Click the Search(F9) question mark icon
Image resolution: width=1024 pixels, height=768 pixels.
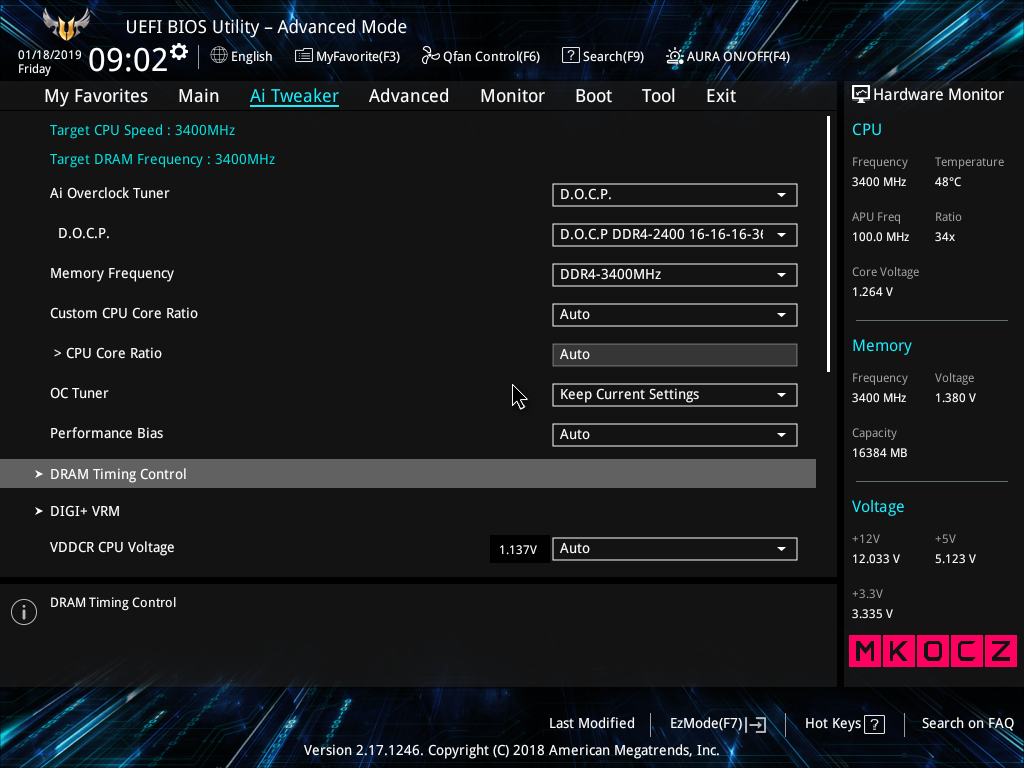tap(570, 56)
